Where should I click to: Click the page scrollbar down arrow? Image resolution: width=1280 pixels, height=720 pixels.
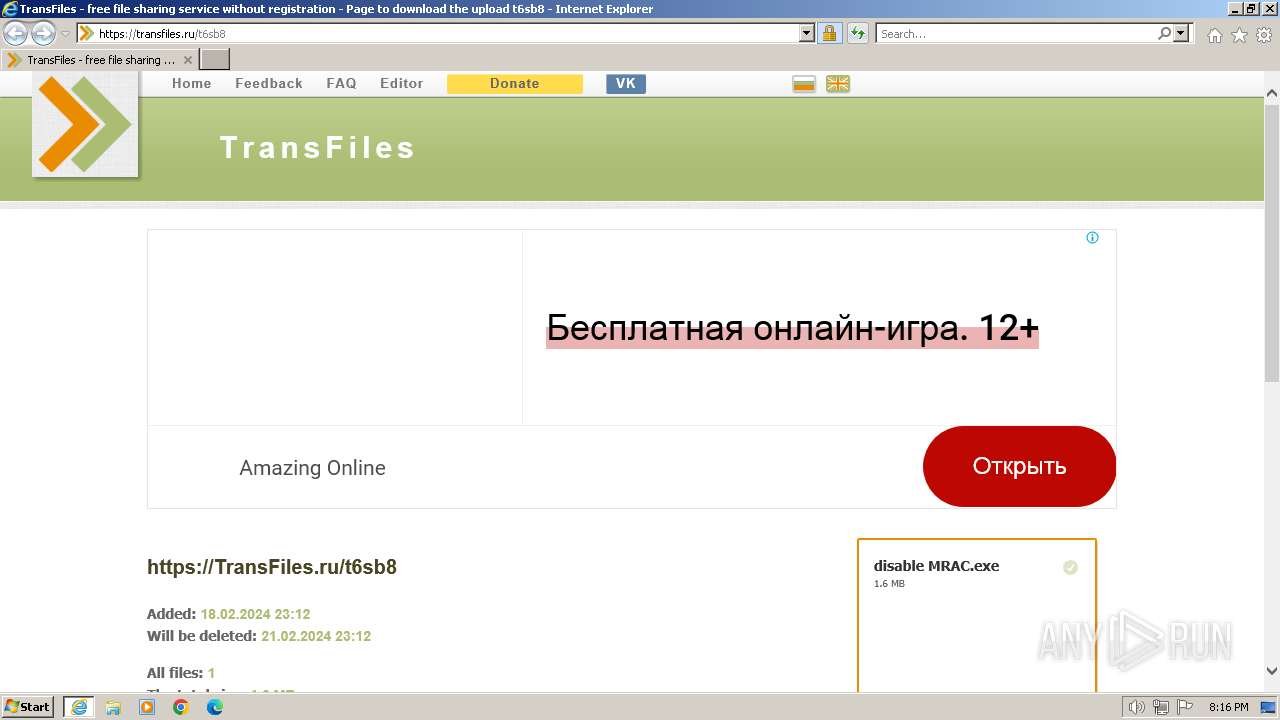coord(1272,672)
